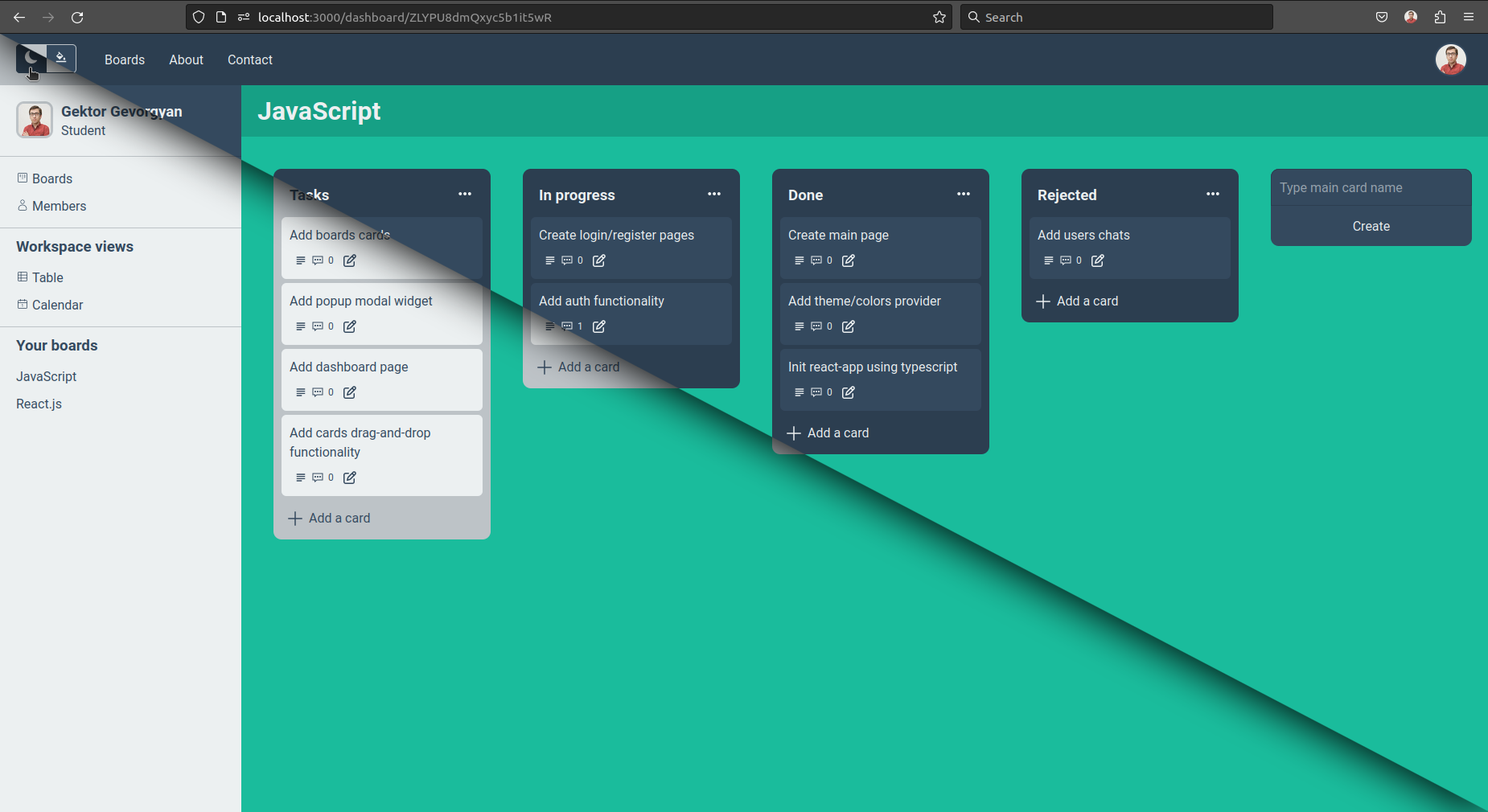Click the Calendar icon in the sidebar
Image resolution: width=1488 pixels, height=812 pixels.
coord(22,305)
